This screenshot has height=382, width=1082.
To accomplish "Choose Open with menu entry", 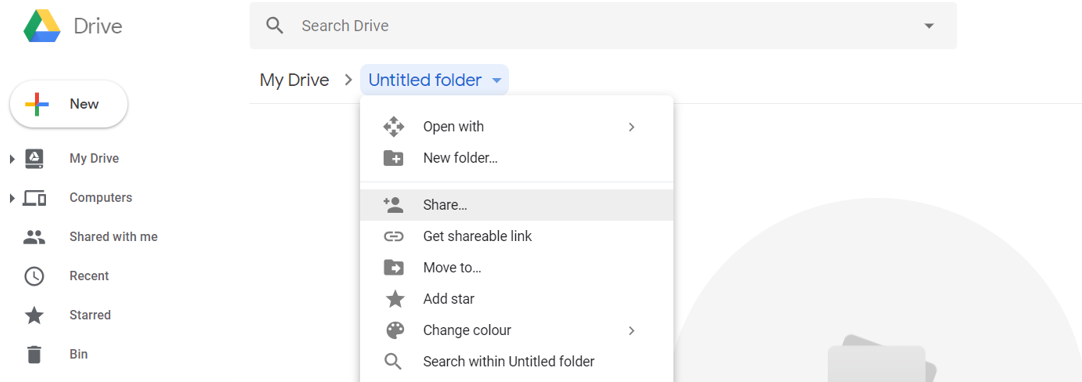I will click(x=516, y=127).
